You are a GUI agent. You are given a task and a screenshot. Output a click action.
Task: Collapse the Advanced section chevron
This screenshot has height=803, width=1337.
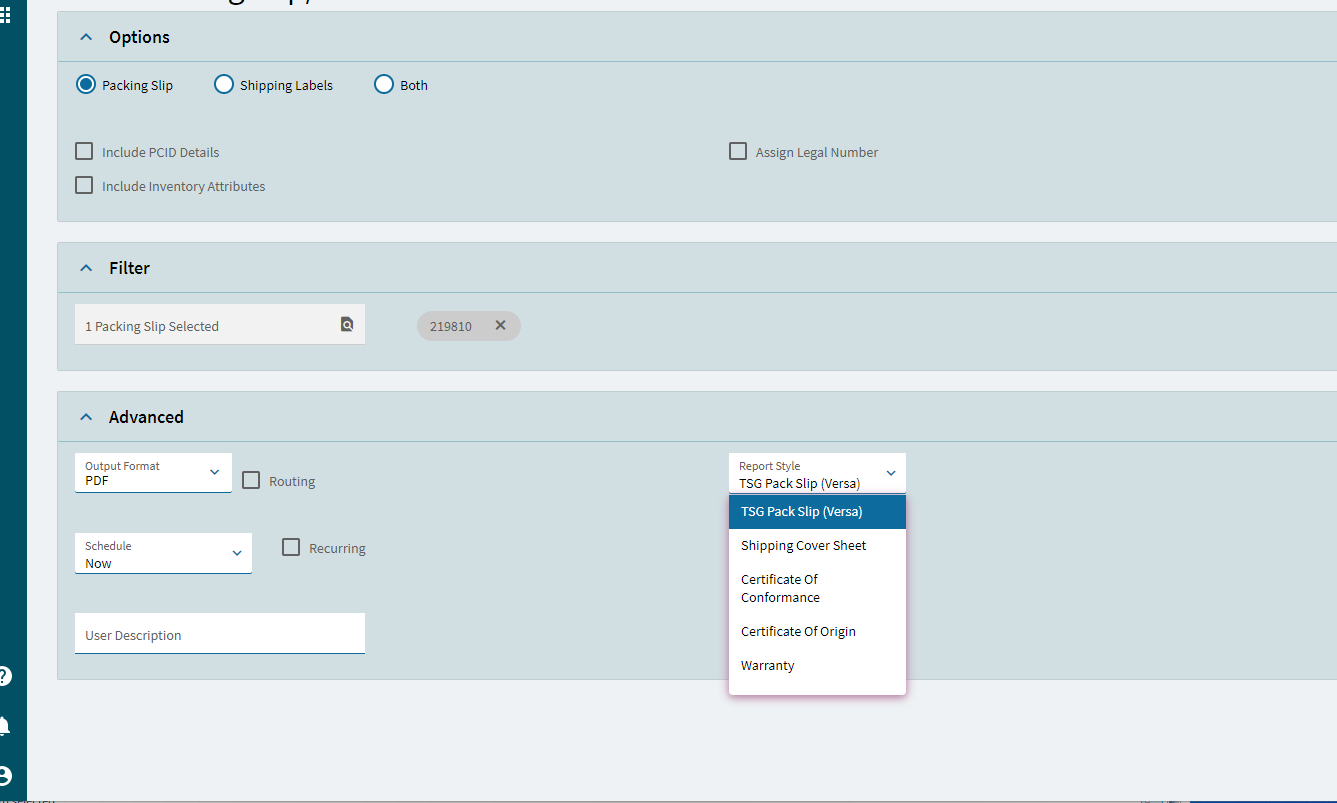86,417
